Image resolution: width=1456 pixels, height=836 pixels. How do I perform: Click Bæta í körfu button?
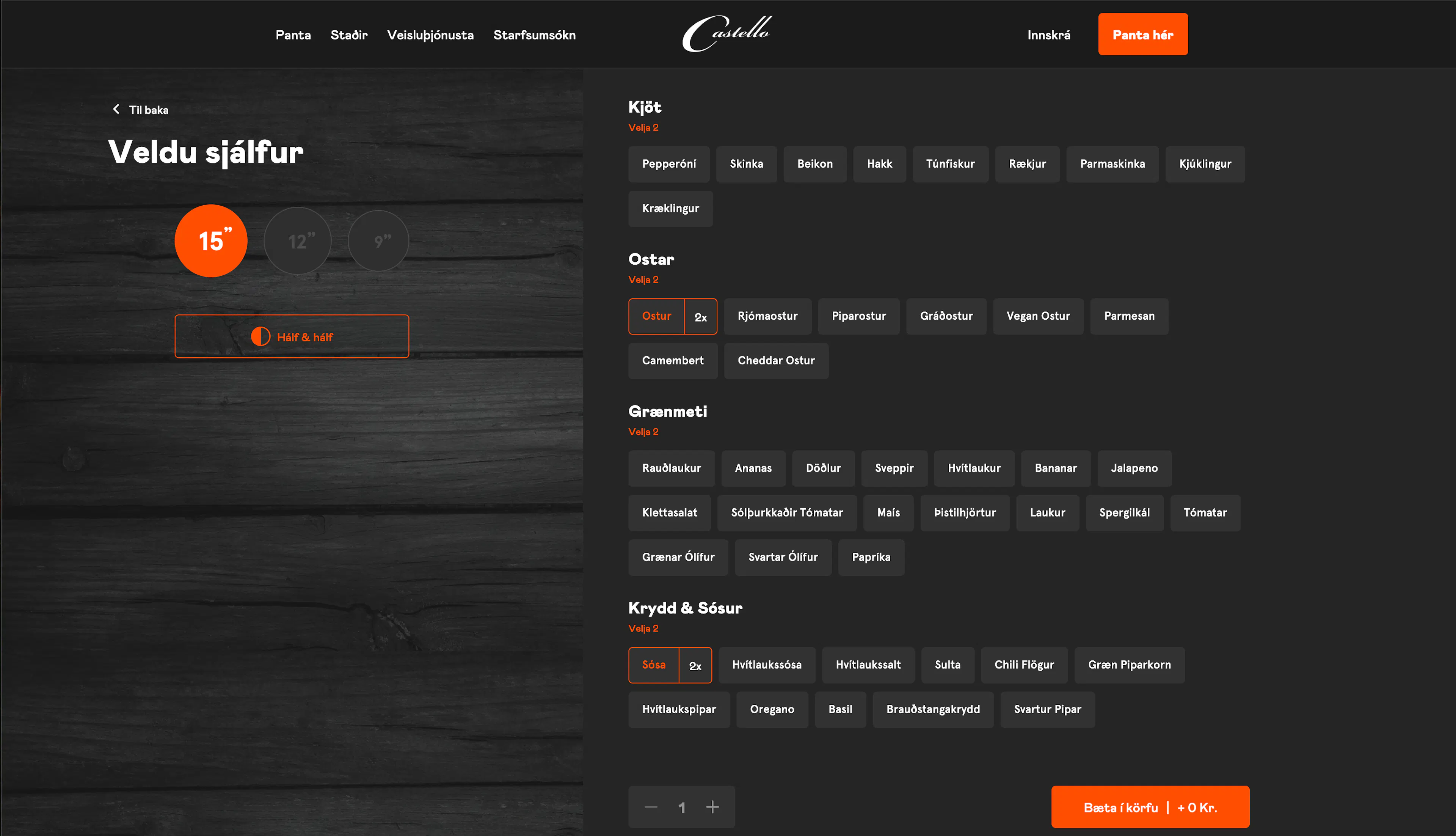pos(1150,807)
